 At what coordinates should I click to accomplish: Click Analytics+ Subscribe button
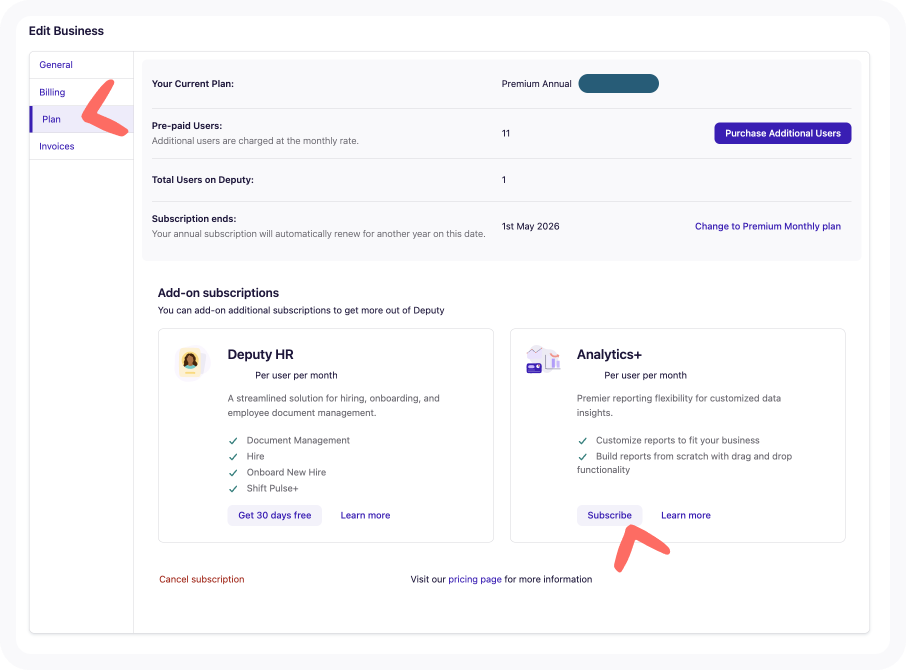point(609,515)
